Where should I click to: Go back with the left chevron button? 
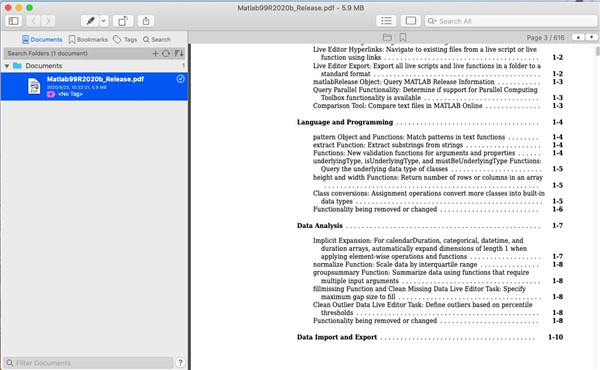34,21
